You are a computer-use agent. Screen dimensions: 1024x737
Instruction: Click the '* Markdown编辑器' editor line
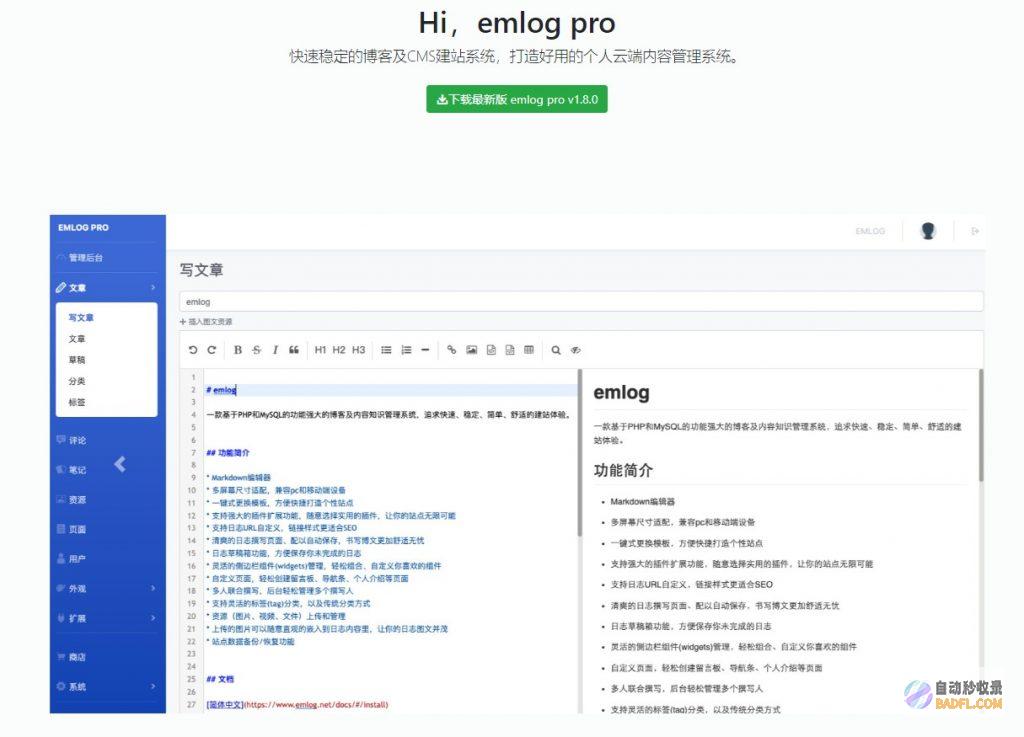[x=238, y=477]
